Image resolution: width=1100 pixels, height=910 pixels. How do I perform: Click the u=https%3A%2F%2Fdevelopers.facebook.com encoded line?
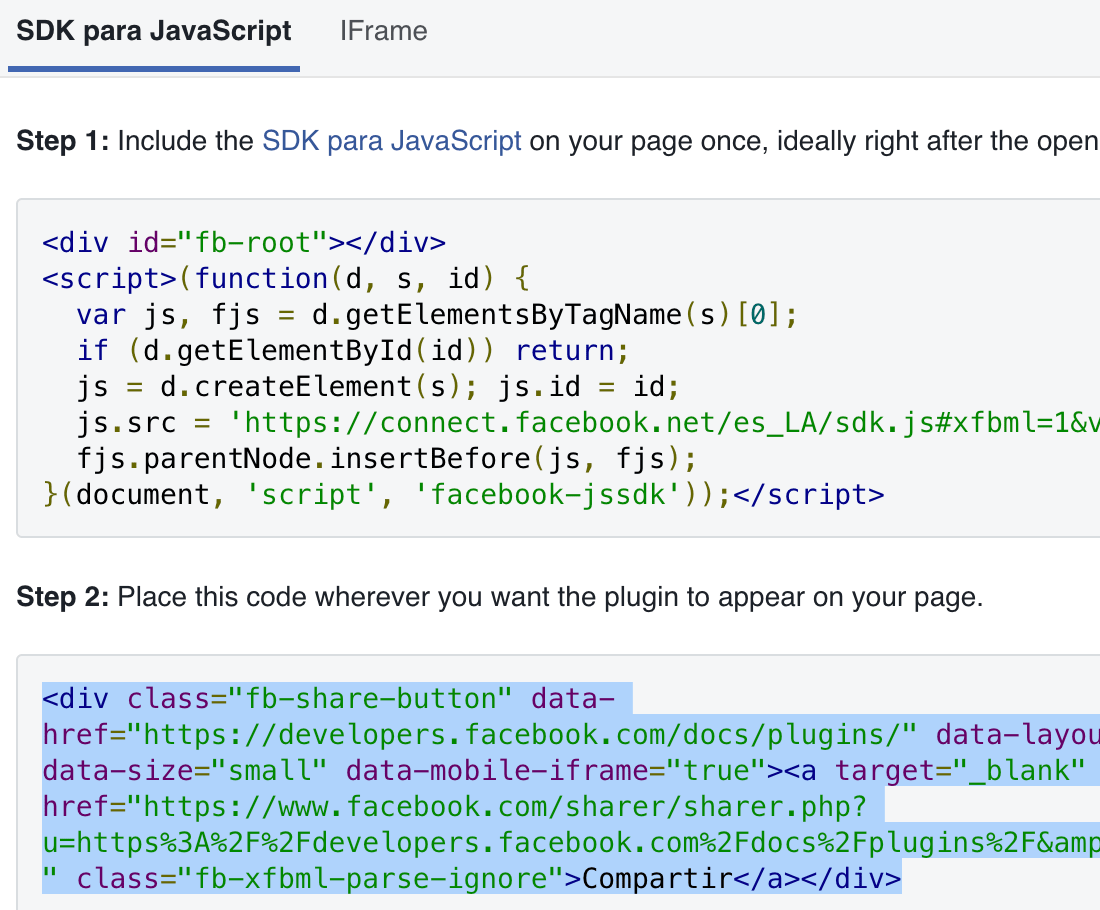[x=571, y=843]
